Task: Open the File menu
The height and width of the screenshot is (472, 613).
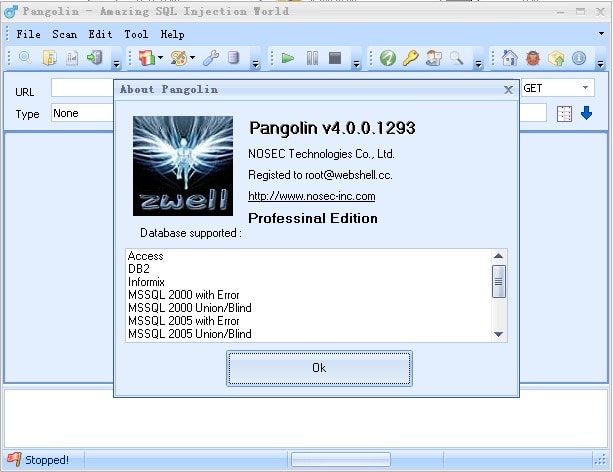Action: click(29, 34)
